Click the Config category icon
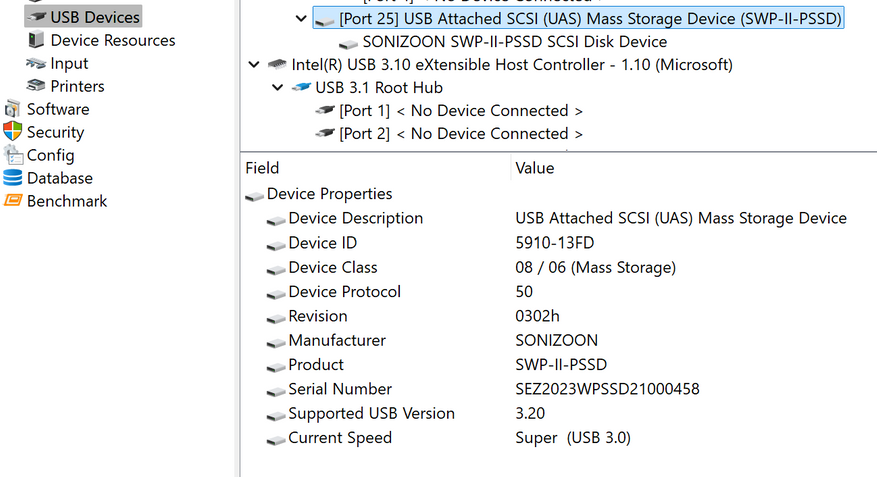The width and height of the screenshot is (877, 477). point(13,155)
